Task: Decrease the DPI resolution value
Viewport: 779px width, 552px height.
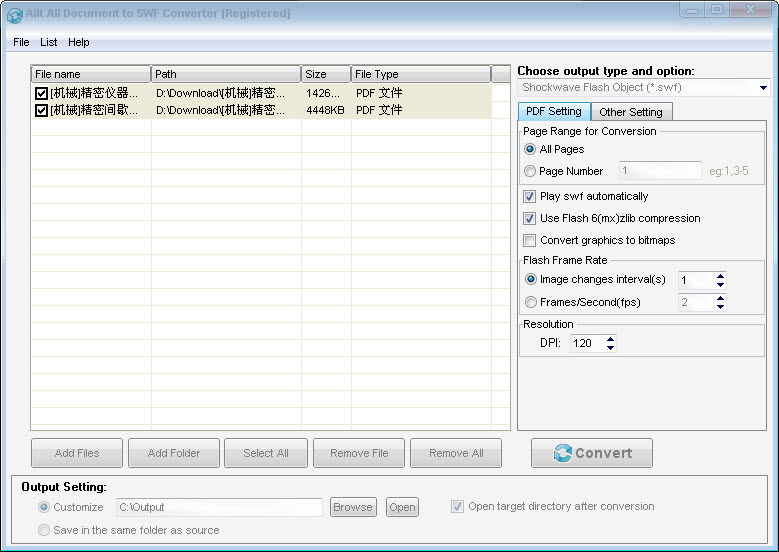Action: 611,348
